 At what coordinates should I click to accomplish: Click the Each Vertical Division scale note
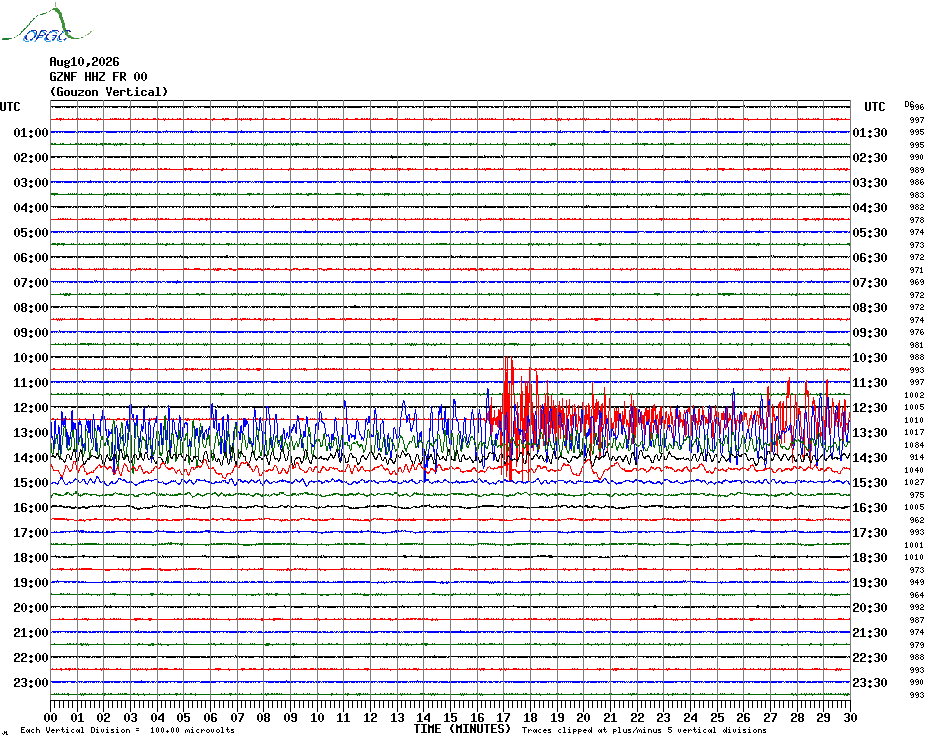coord(128,730)
